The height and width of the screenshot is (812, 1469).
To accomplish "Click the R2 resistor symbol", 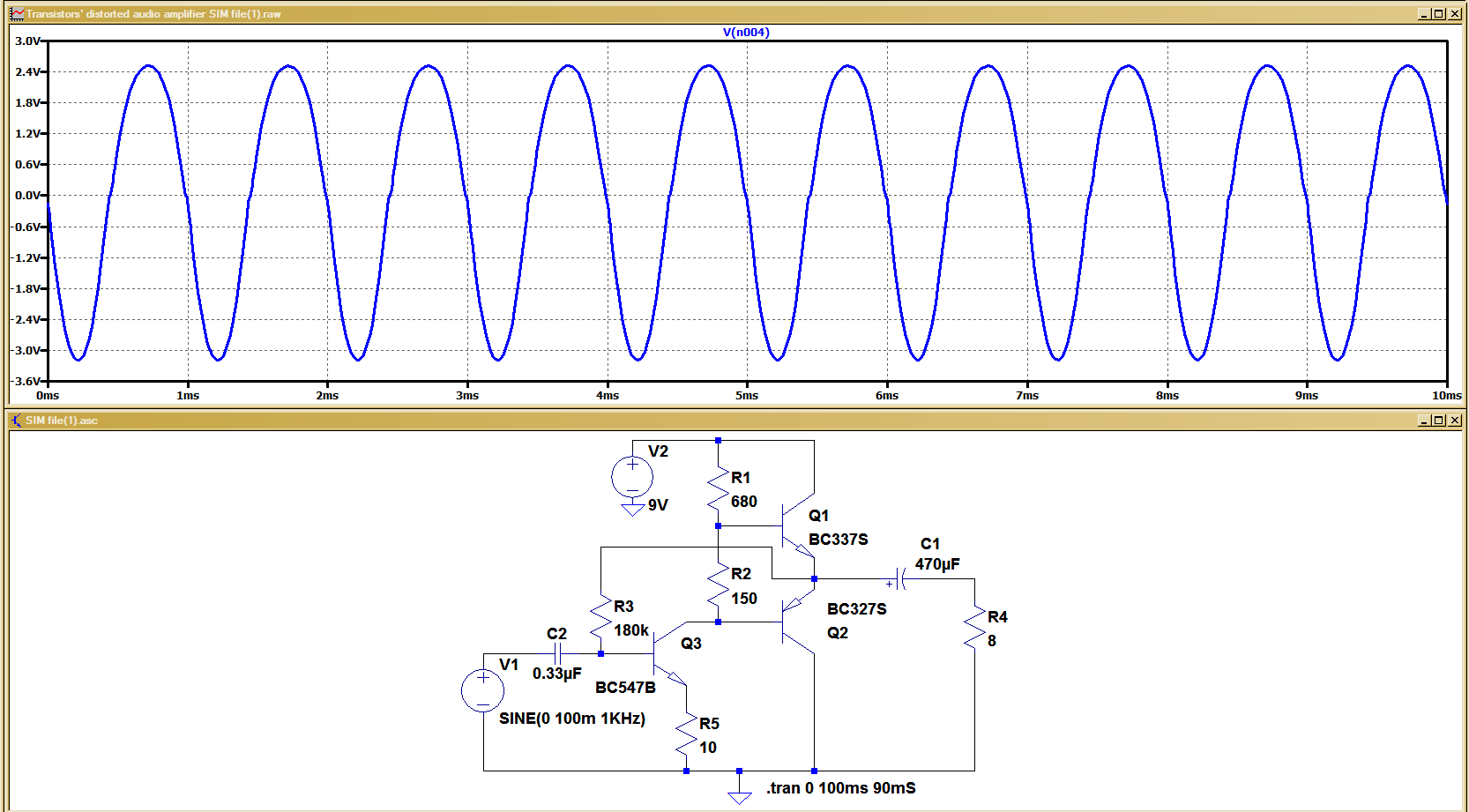I will point(719,586).
